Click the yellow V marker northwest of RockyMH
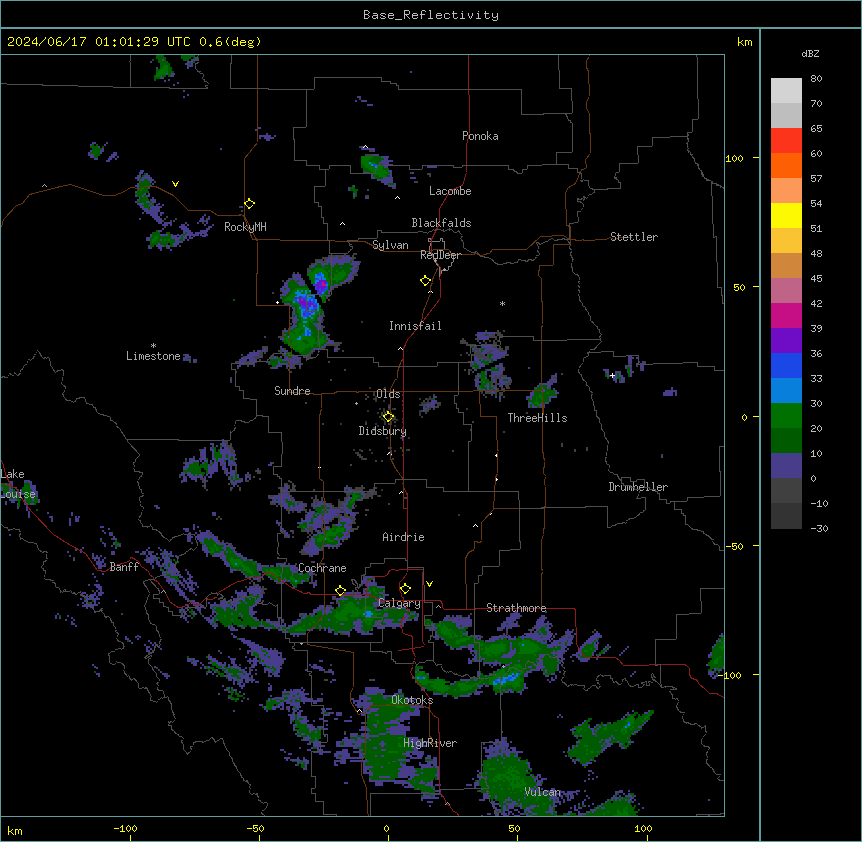The width and height of the screenshot is (862, 842). point(175,184)
